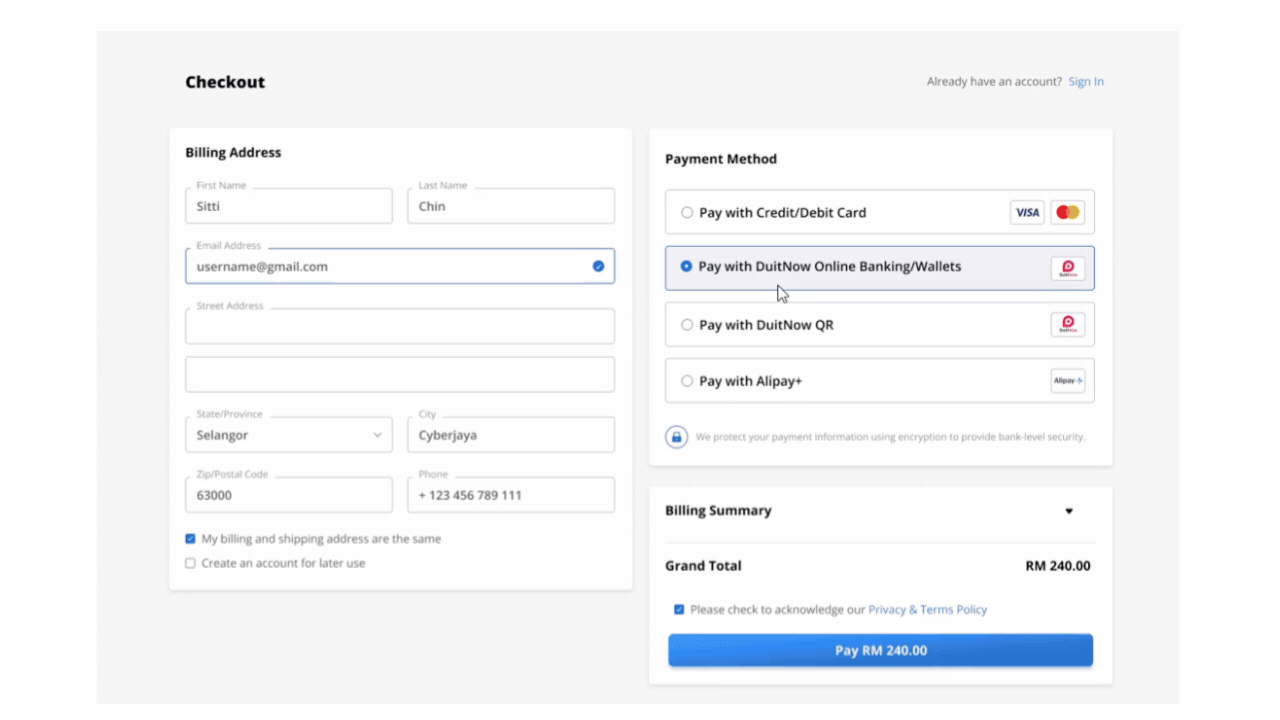Click the Last Name field
1280x720 pixels.
511,206
